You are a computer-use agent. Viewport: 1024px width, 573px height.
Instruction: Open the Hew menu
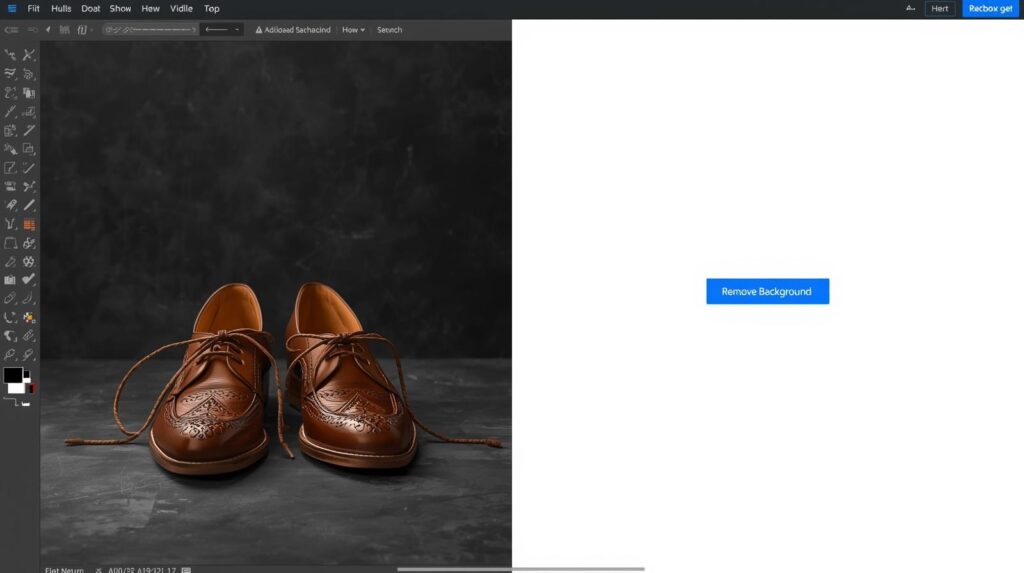pyautogui.click(x=150, y=8)
